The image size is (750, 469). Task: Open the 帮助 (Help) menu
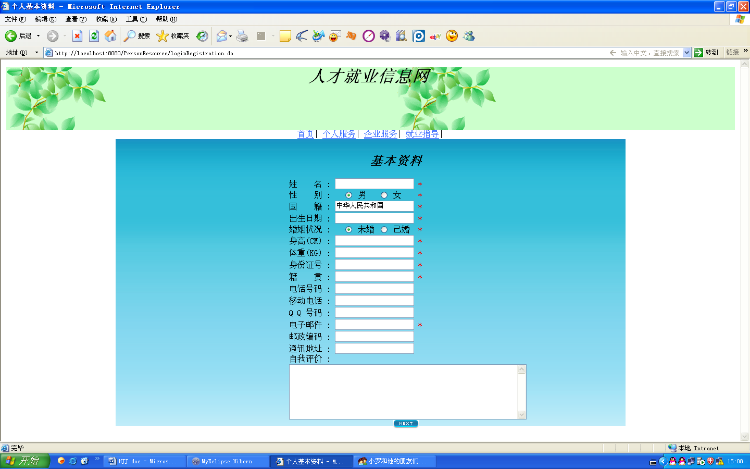click(166, 19)
